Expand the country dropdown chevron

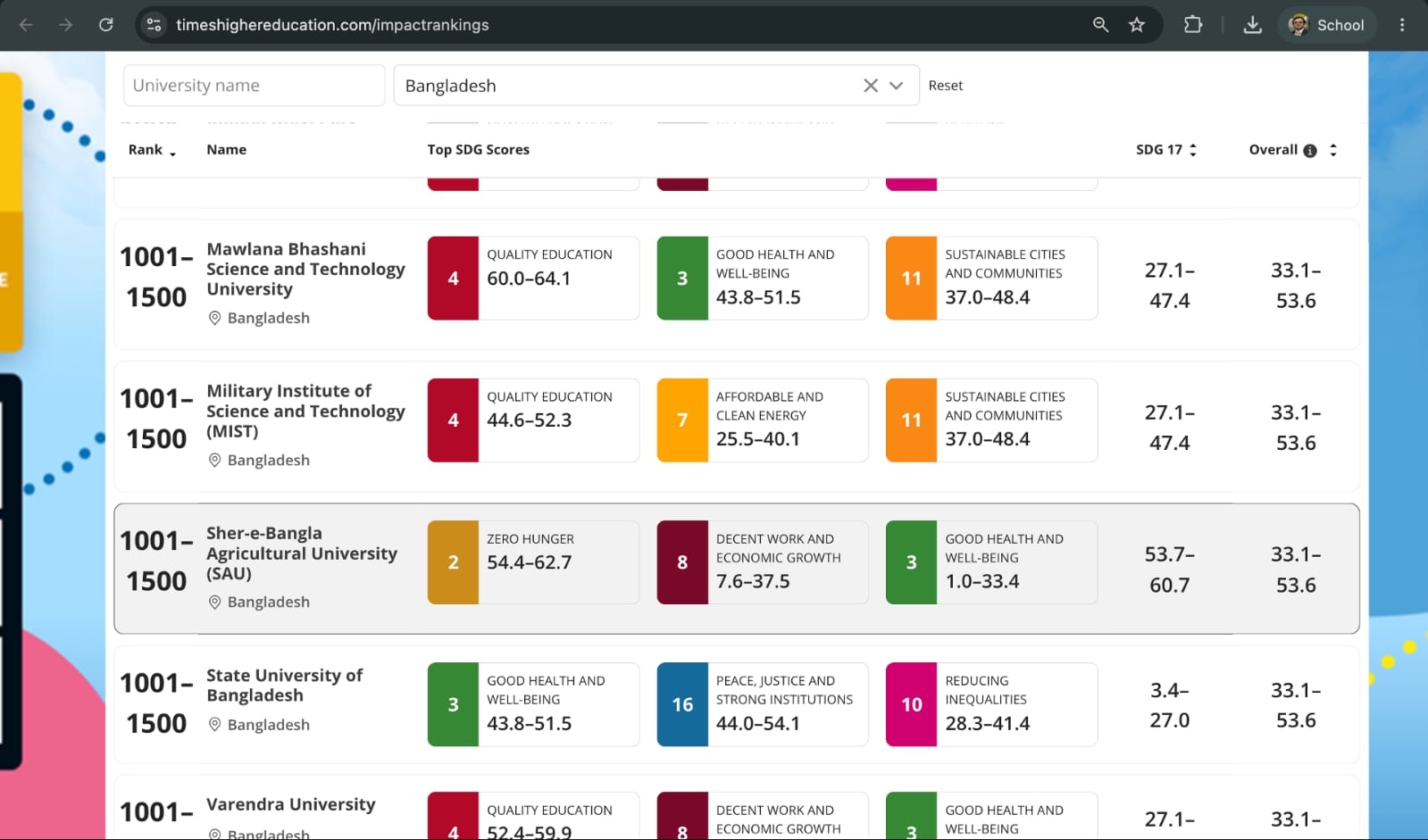point(897,86)
